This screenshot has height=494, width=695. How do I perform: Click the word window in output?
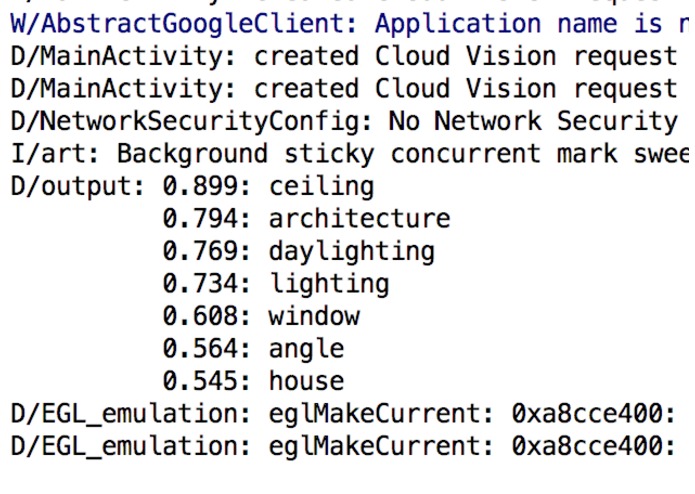coord(314,316)
